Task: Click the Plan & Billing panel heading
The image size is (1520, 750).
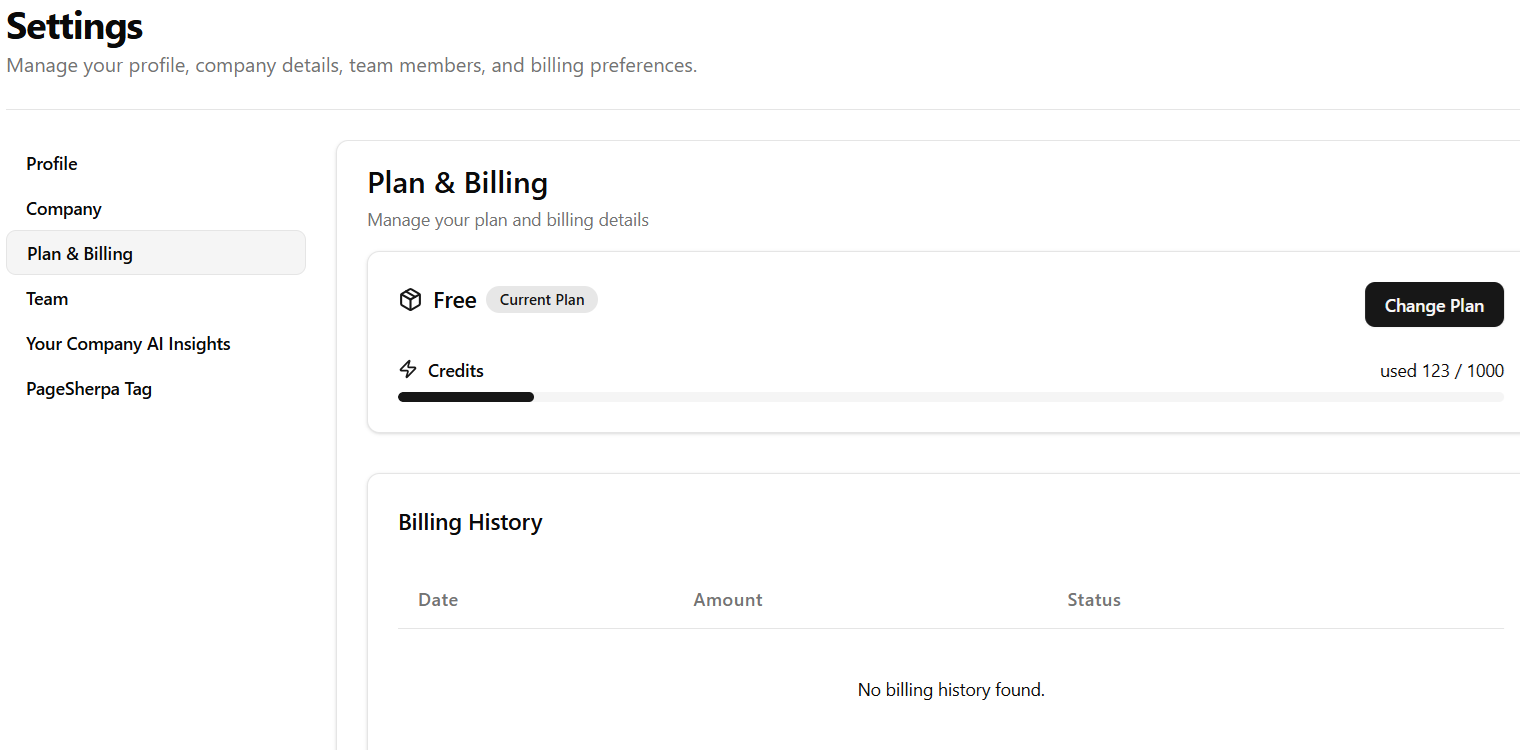Action: (458, 183)
